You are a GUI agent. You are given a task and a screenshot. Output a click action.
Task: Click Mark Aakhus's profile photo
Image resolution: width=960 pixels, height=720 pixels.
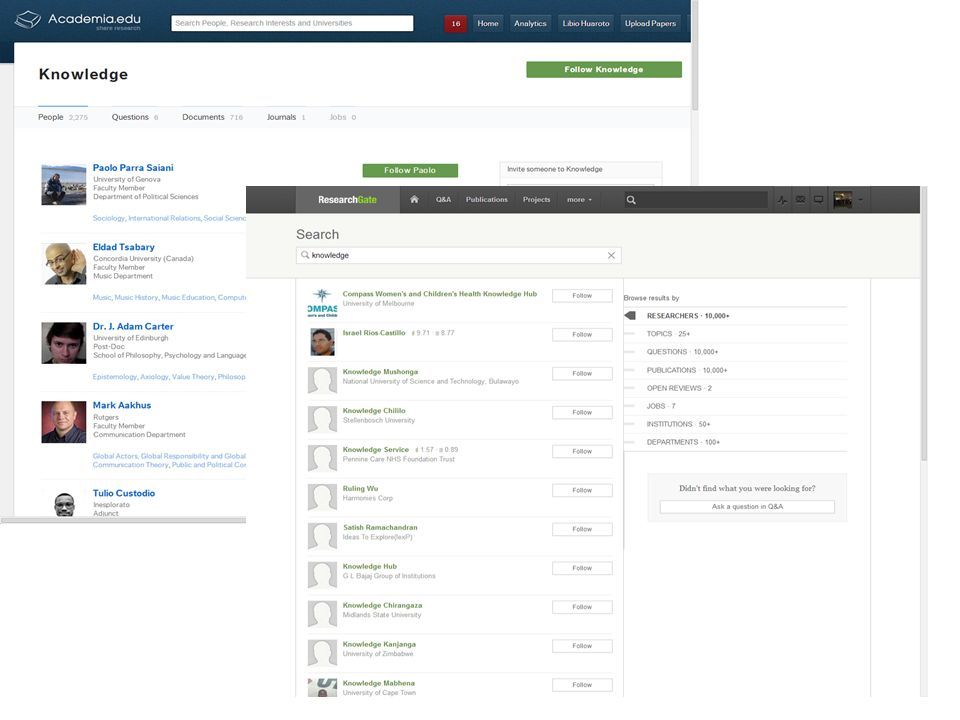pos(64,422)
